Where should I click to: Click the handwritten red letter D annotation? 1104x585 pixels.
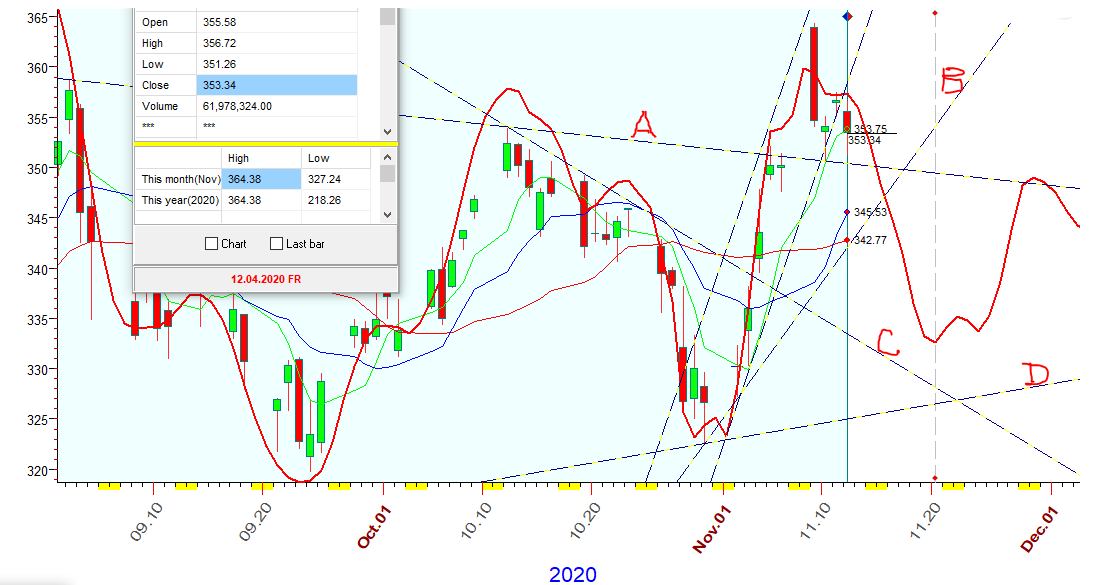click(x=1035, y=376)
